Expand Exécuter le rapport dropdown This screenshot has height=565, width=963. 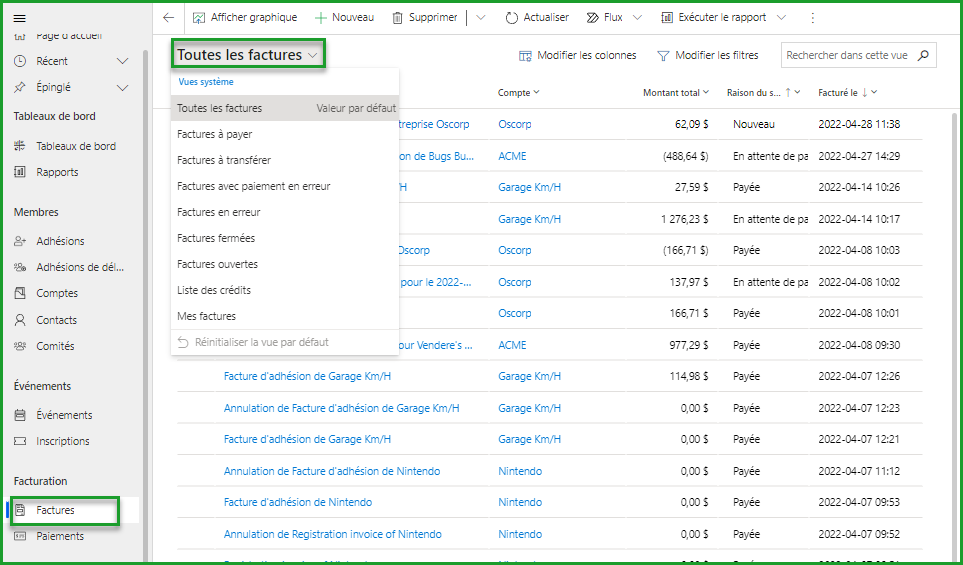781,18
